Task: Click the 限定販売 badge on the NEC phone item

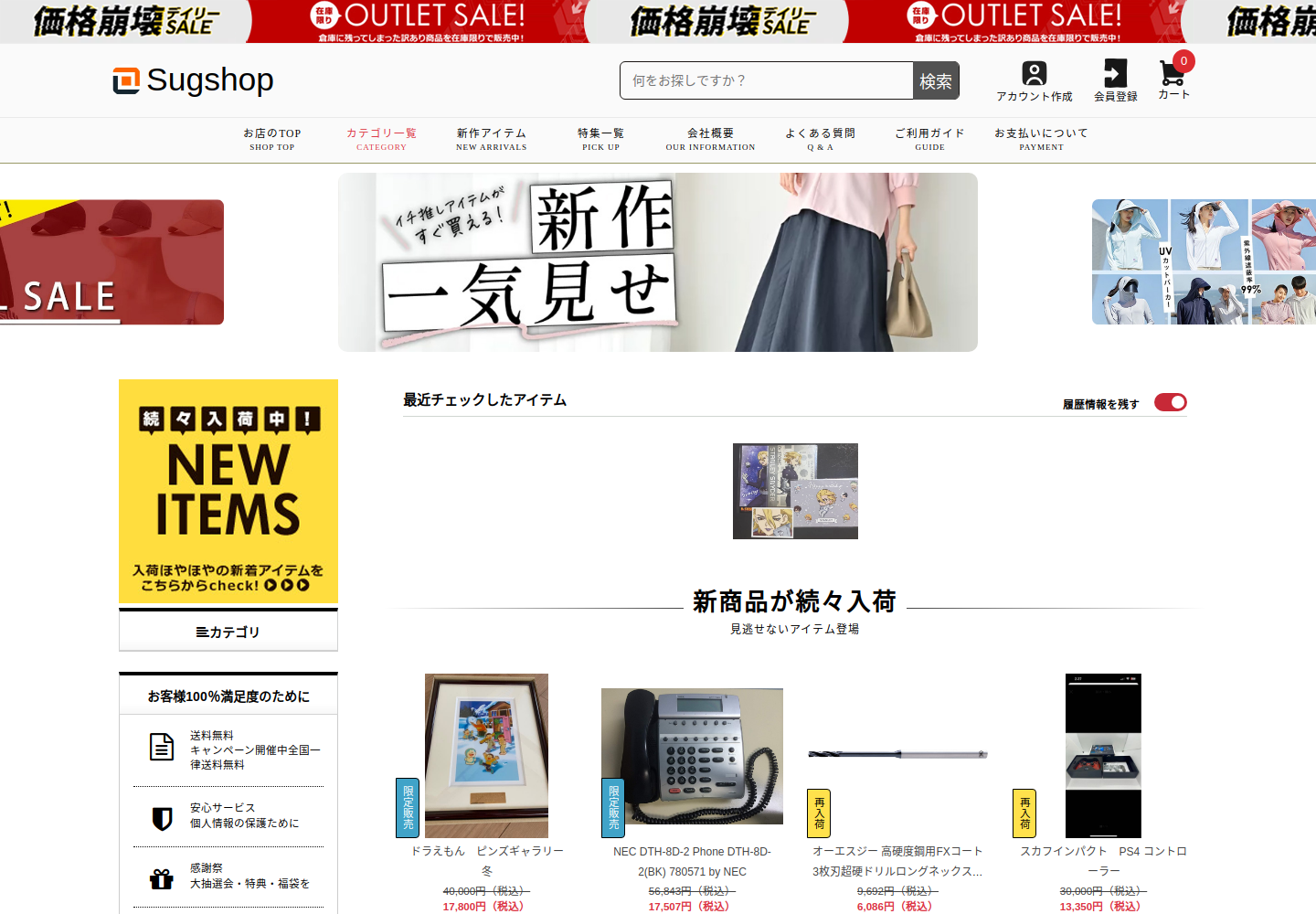Action: point(613,808)
